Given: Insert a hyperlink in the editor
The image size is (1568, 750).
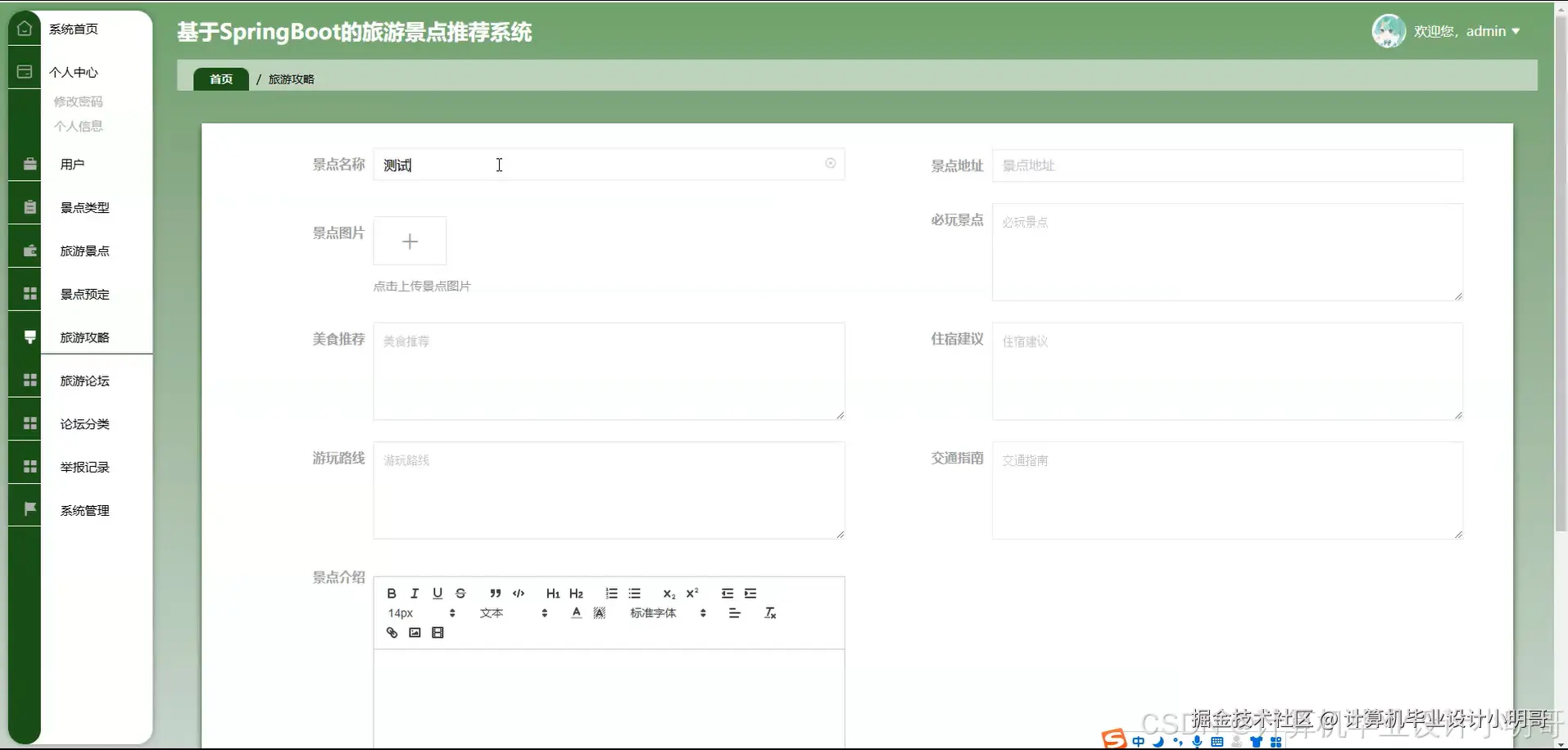Looking at the screenshot, I should point(392,632).
